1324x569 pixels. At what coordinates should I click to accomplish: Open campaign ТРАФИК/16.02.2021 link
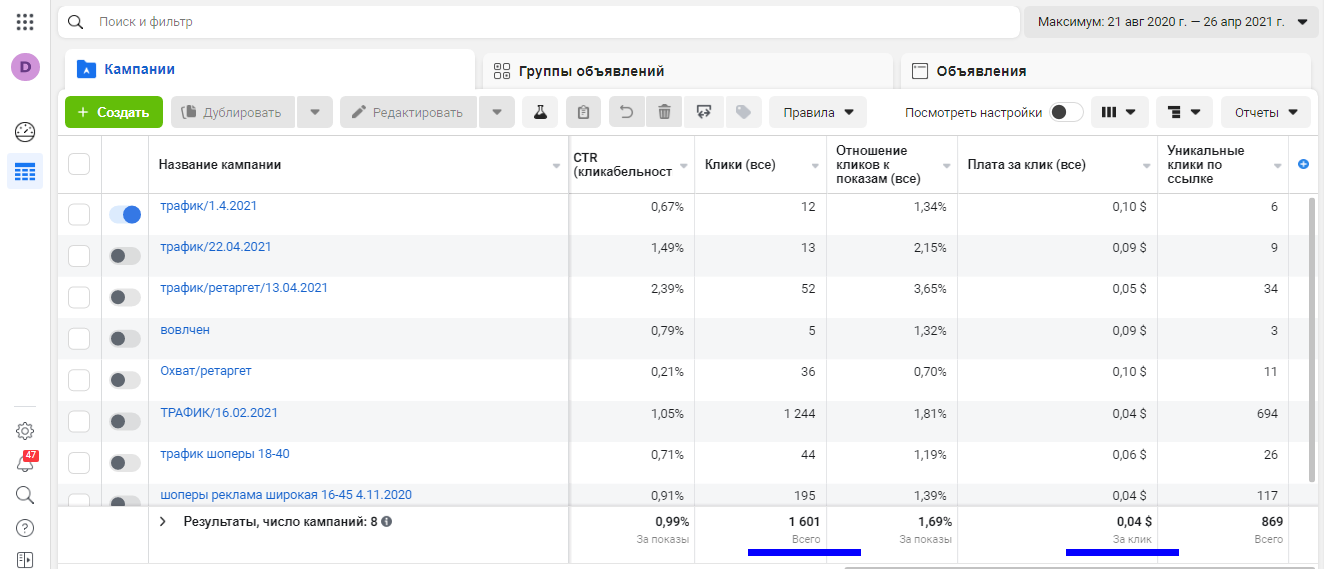click(x=219, y=412)
